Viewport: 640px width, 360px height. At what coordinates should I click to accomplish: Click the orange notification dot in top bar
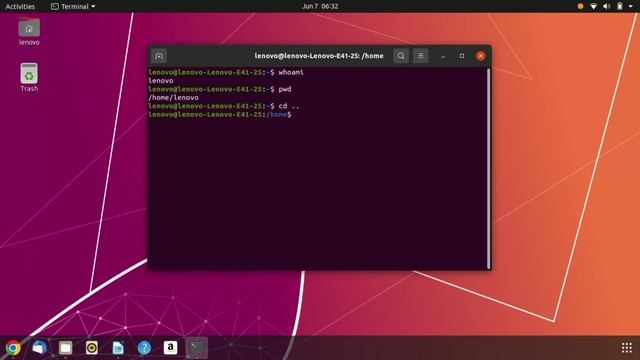pyautogui.click(x=580, y=6)
